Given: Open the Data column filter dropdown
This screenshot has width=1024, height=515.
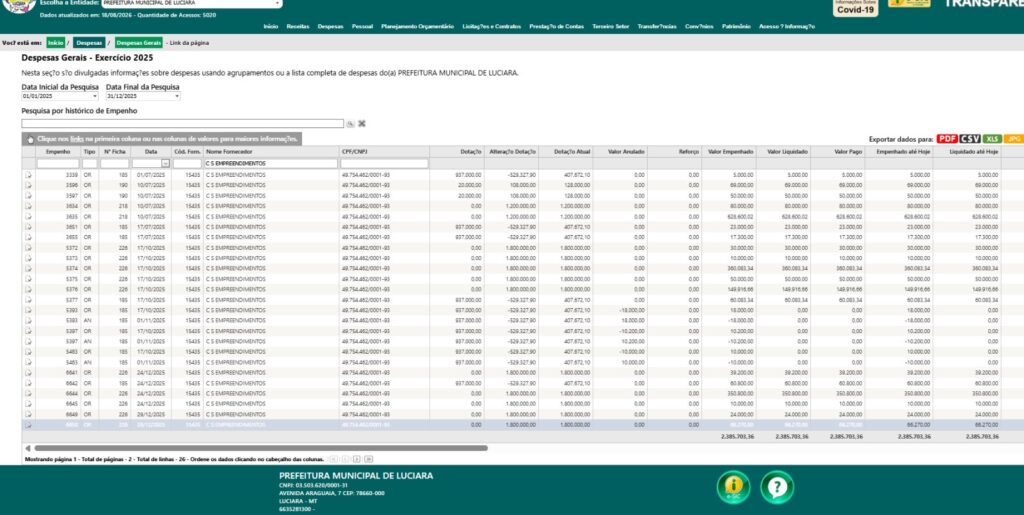Looking at the screenshot, I should 165,164.
